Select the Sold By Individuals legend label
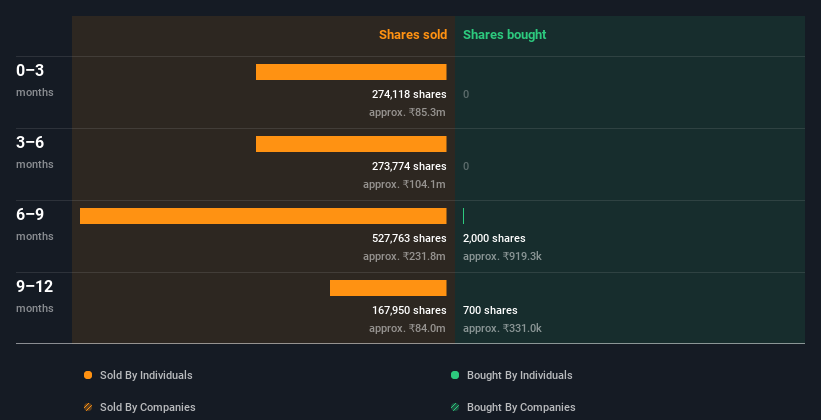The image size is (821, 420). pos(146,375)
